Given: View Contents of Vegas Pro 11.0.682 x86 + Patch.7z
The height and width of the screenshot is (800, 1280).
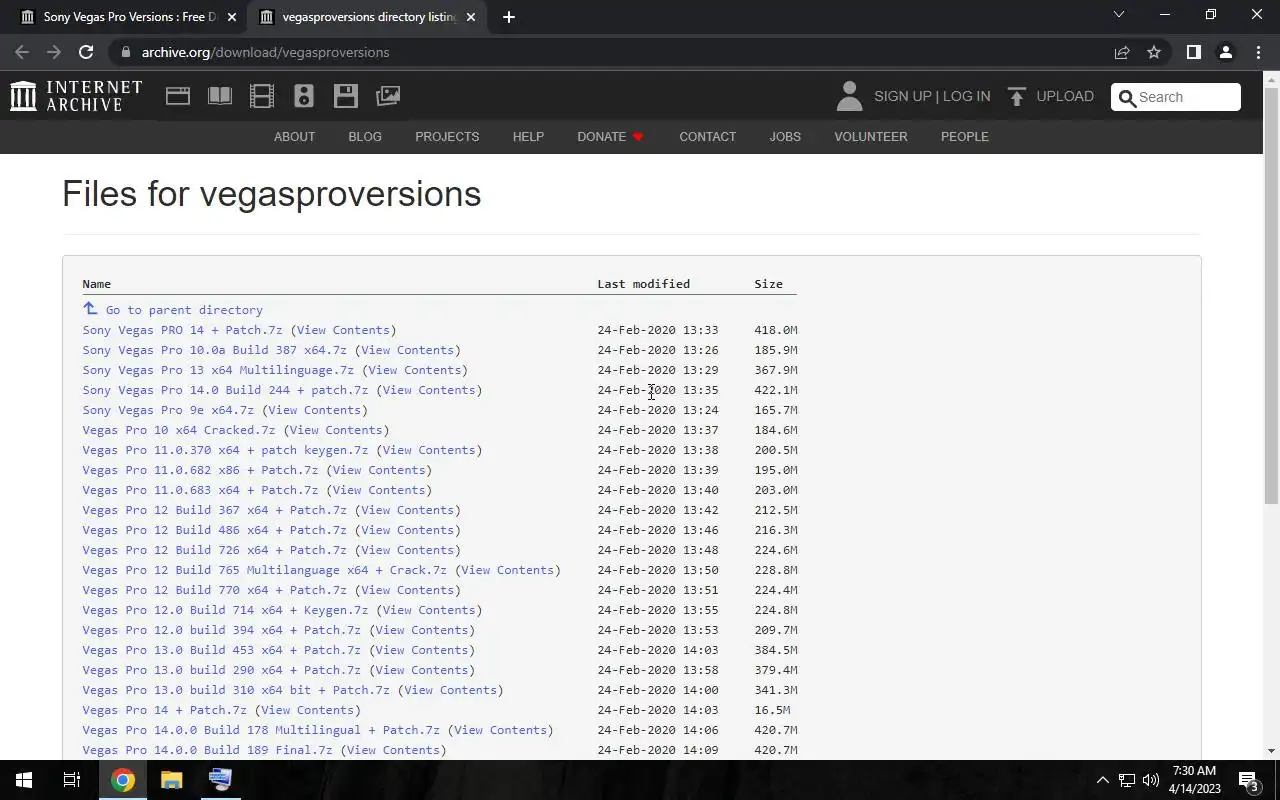Looking at the screenshot, I should tap(379, 470).
